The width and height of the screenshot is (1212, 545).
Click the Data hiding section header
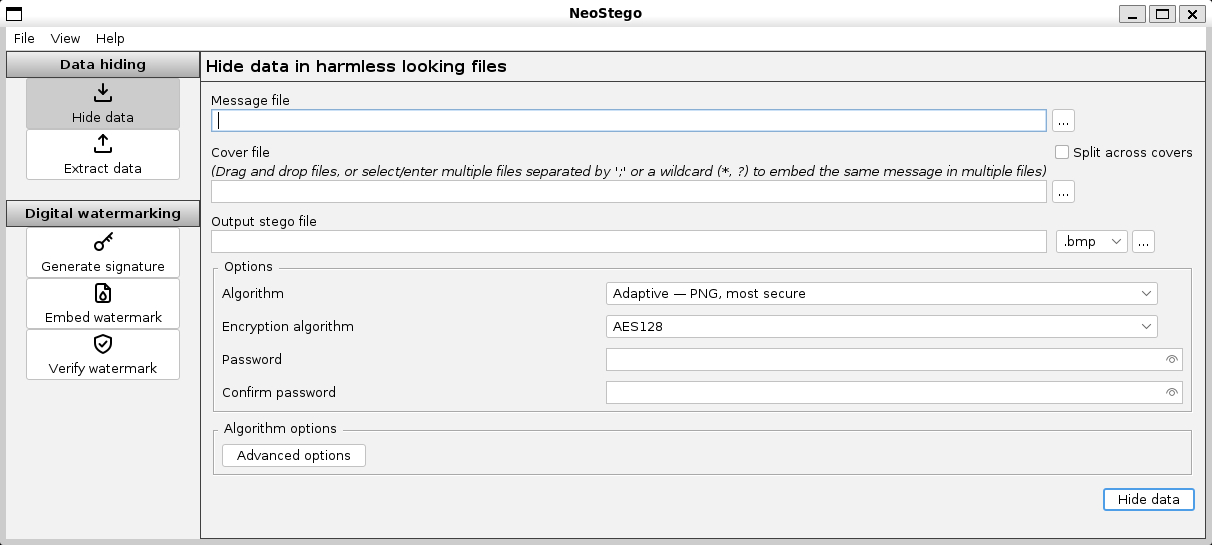point(103,65)
